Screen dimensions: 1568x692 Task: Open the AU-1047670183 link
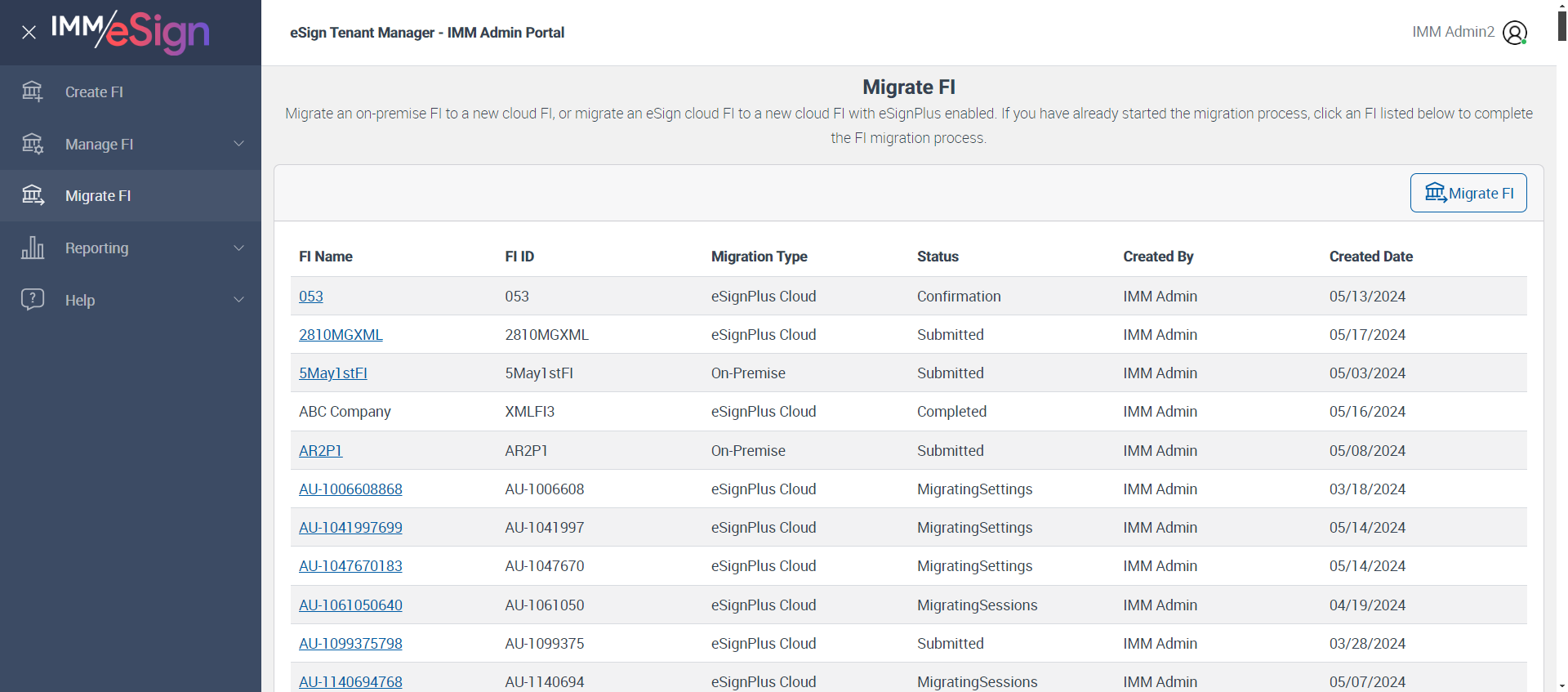pyautogui.click(x=350, y=566)
